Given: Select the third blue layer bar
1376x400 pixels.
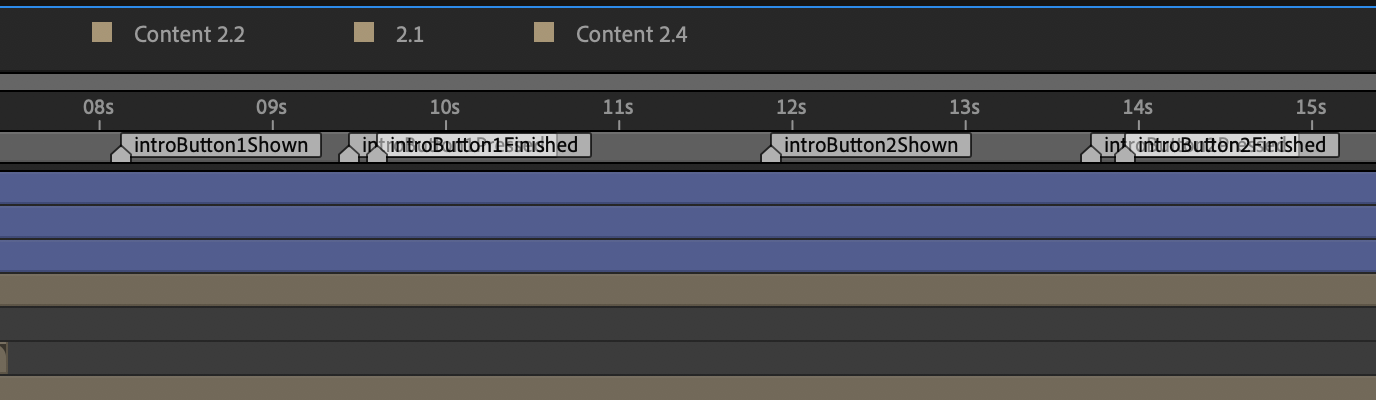Looking at the screenshot, I should [x=688, y=255].
